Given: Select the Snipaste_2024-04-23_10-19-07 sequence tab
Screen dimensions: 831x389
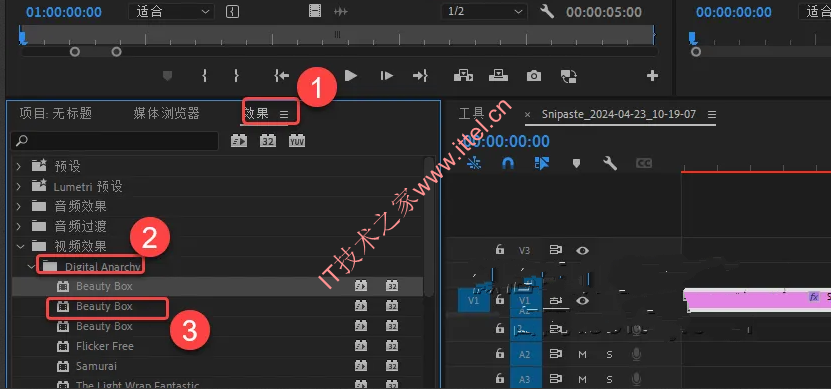Looking at the screenshot, I should click(618, 114).
